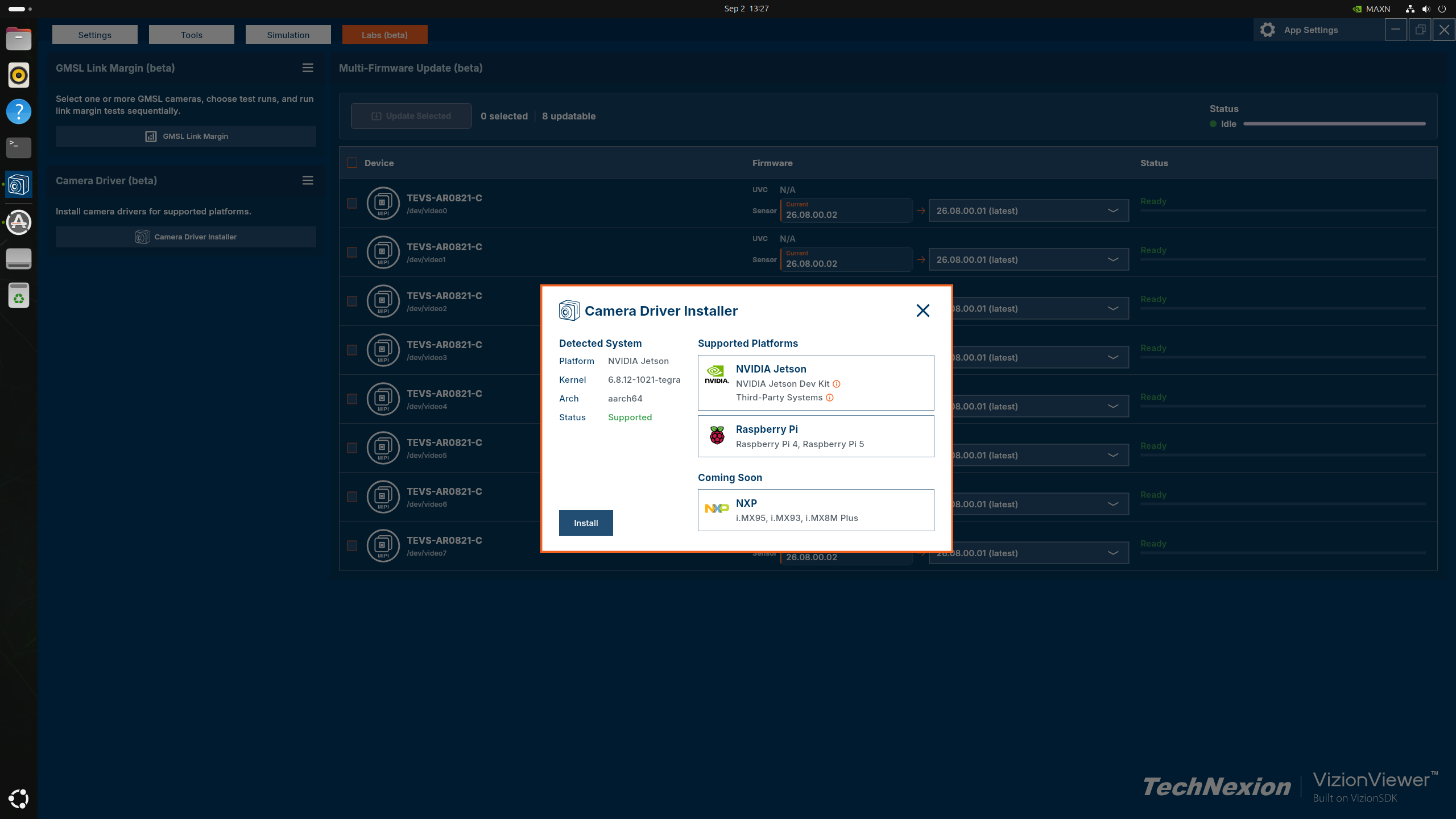
Task: Check the box for /dev/video7
Action: pos(352,545)
